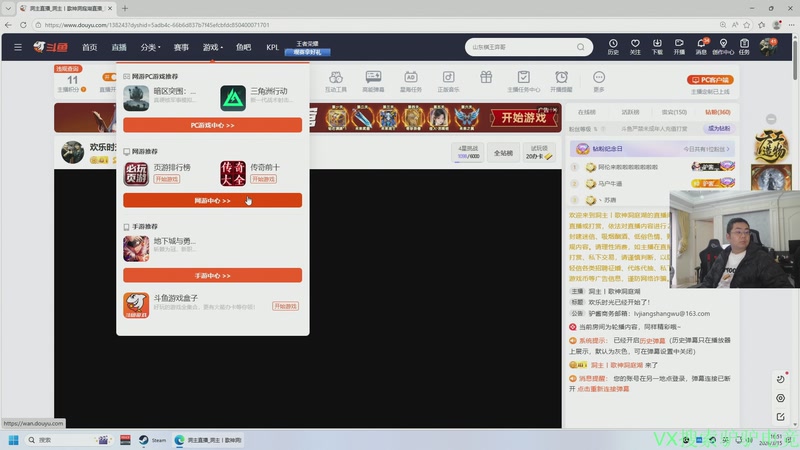Open 历史弹幕 link in chat
This screenshot has height=450, width=800.
pyautogui.click(x=652, y=340)
